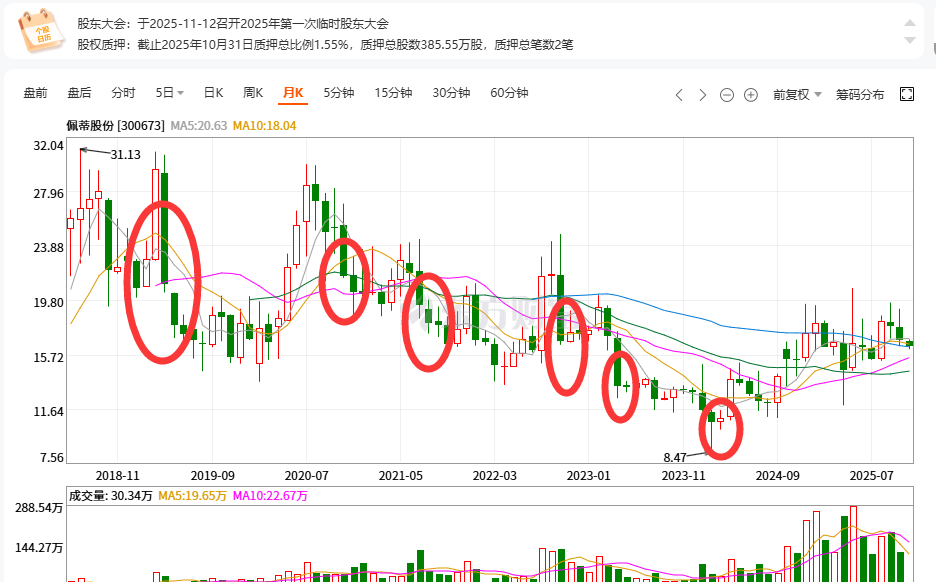Screen dimensions: 936x582
Task: Click the 23.88 price axis label
Action: 48,248
